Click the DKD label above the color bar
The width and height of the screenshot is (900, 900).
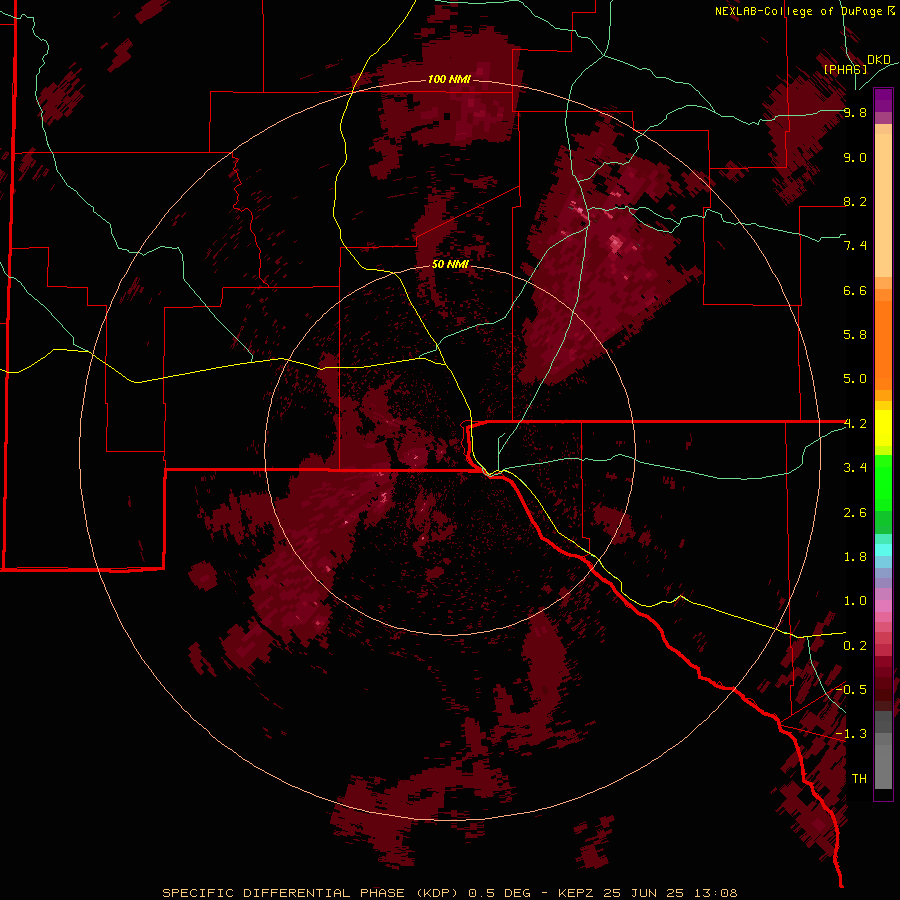coord(879,60)
